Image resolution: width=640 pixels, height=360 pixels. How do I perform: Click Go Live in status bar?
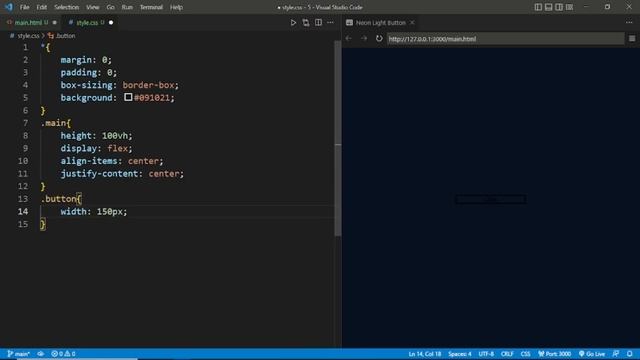[x=592, y=354]
